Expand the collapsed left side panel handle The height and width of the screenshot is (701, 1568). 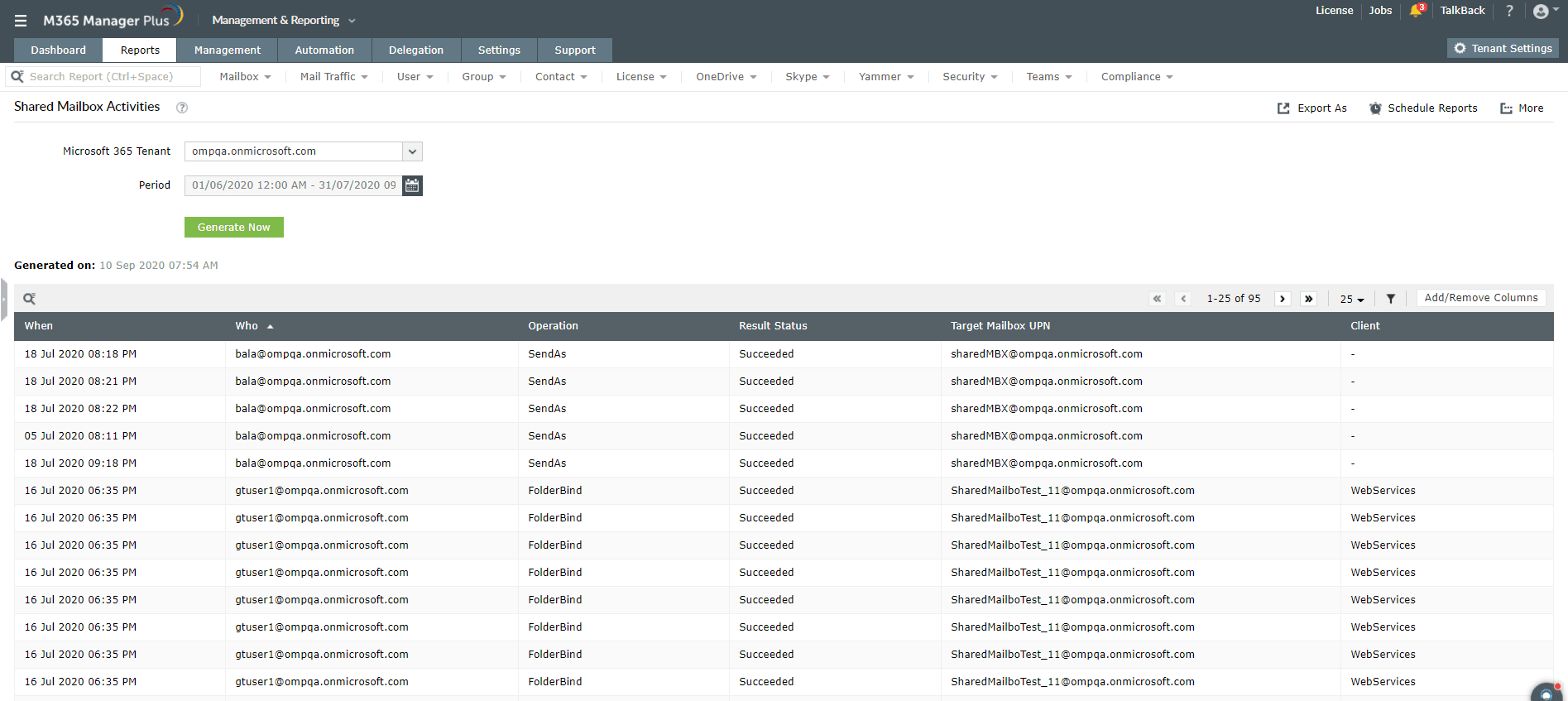click(x=3, y=300)
